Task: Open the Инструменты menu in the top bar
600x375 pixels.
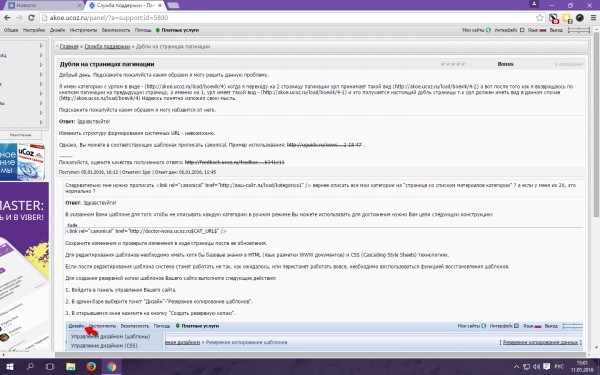Action: tap(83, 30)
